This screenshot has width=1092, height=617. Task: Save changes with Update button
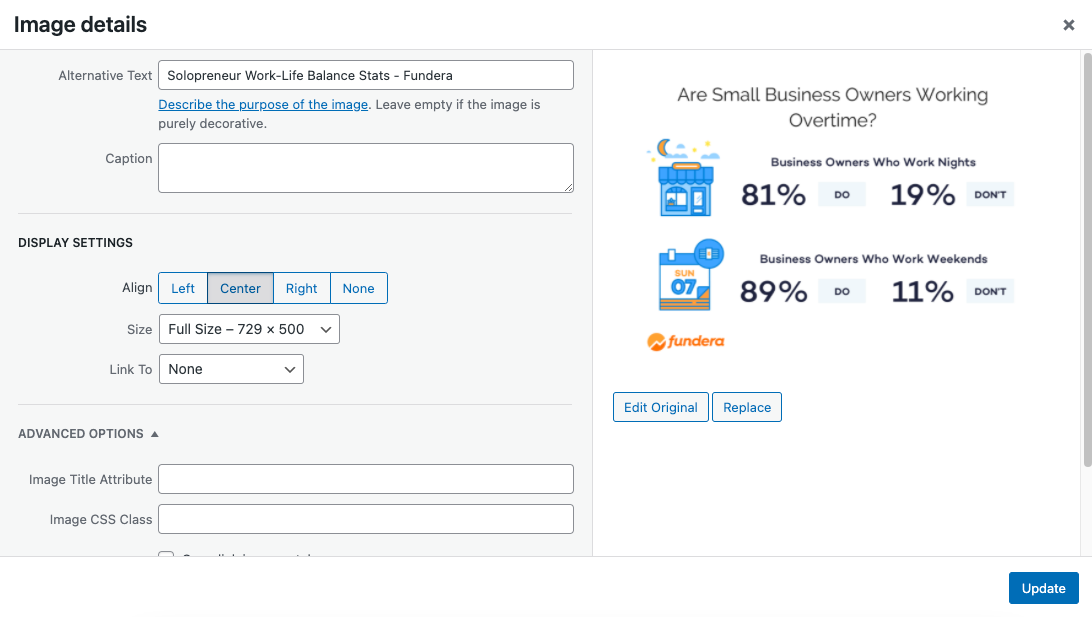1043,588
